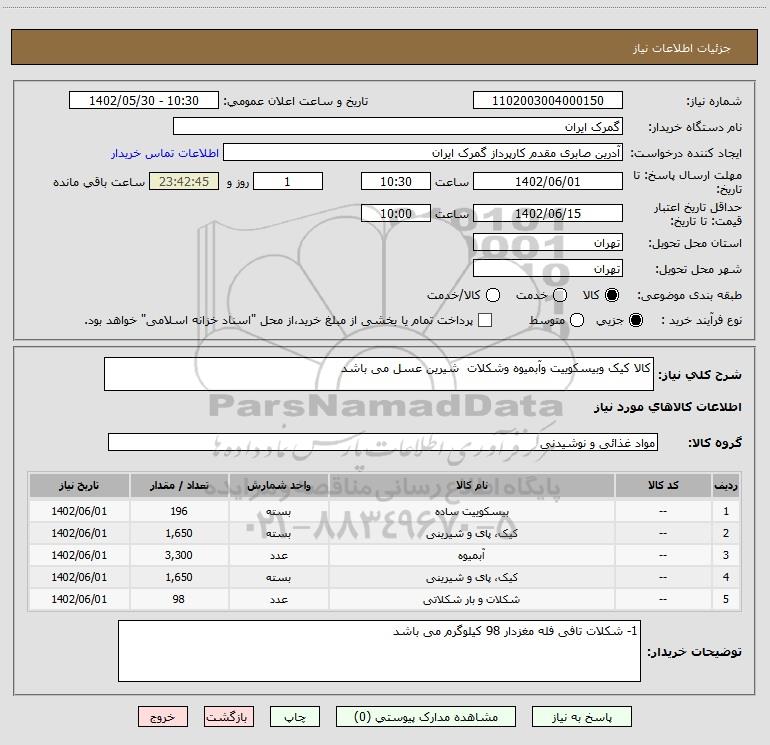Open the اطلاعات تماس خریدار link

click(x=165, y=153)
